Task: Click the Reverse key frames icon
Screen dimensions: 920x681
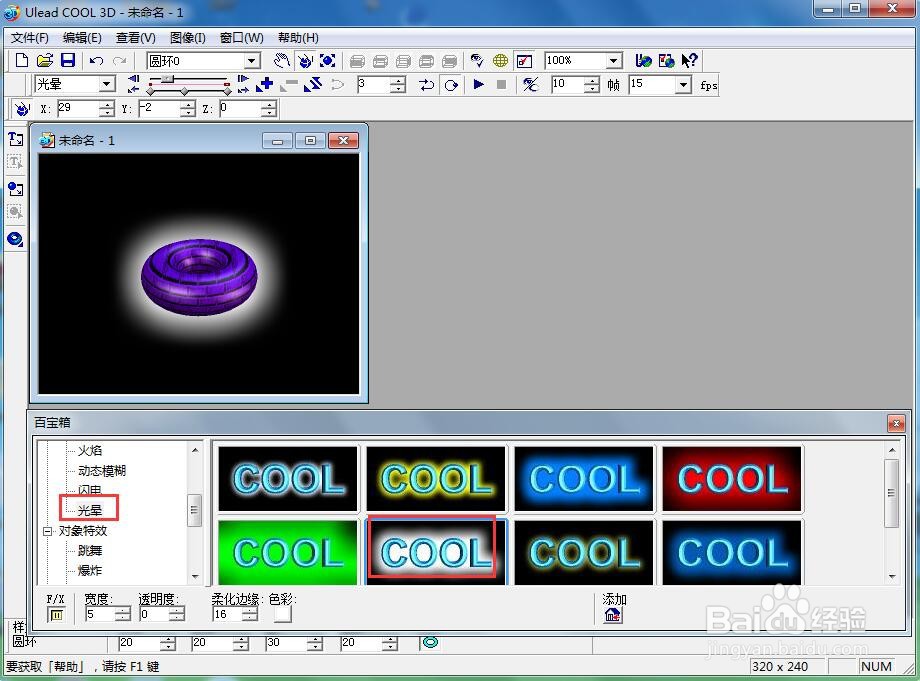Action: point(313,84)
